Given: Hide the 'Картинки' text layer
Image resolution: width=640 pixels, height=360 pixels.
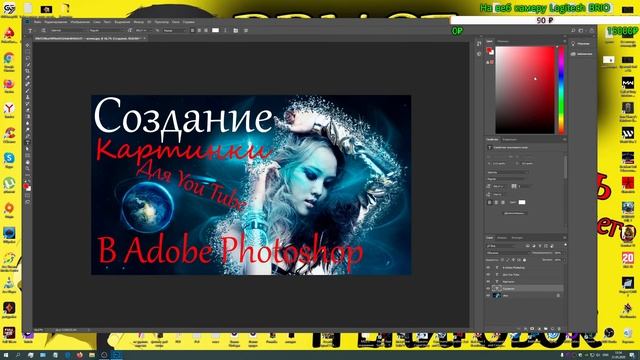Looking at the screenshot, I should [x=488, y=281].
